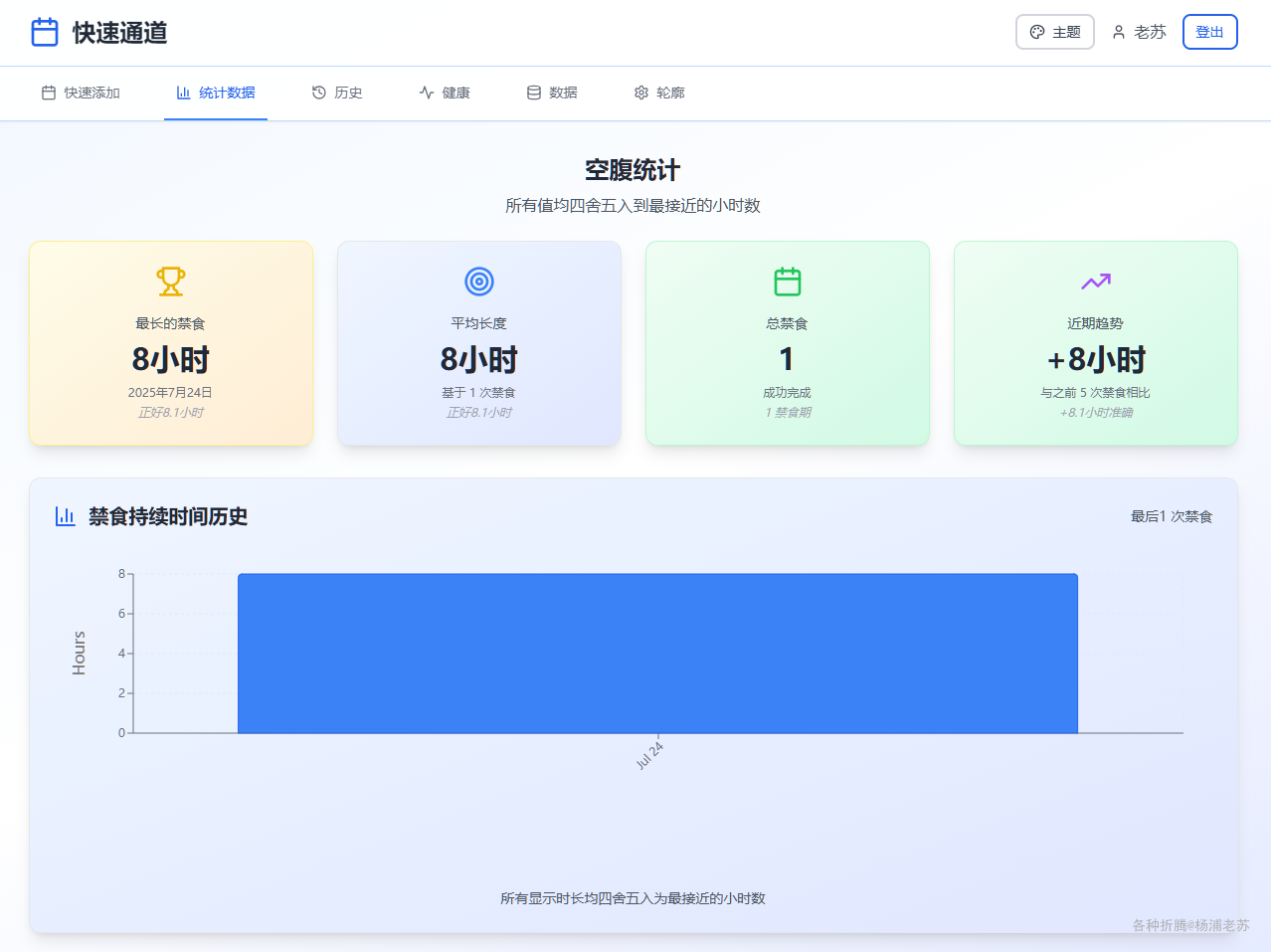Viewport: 1271px width, 952px height.
Task: Click the 总禁食 label
Action: point(788,323)
